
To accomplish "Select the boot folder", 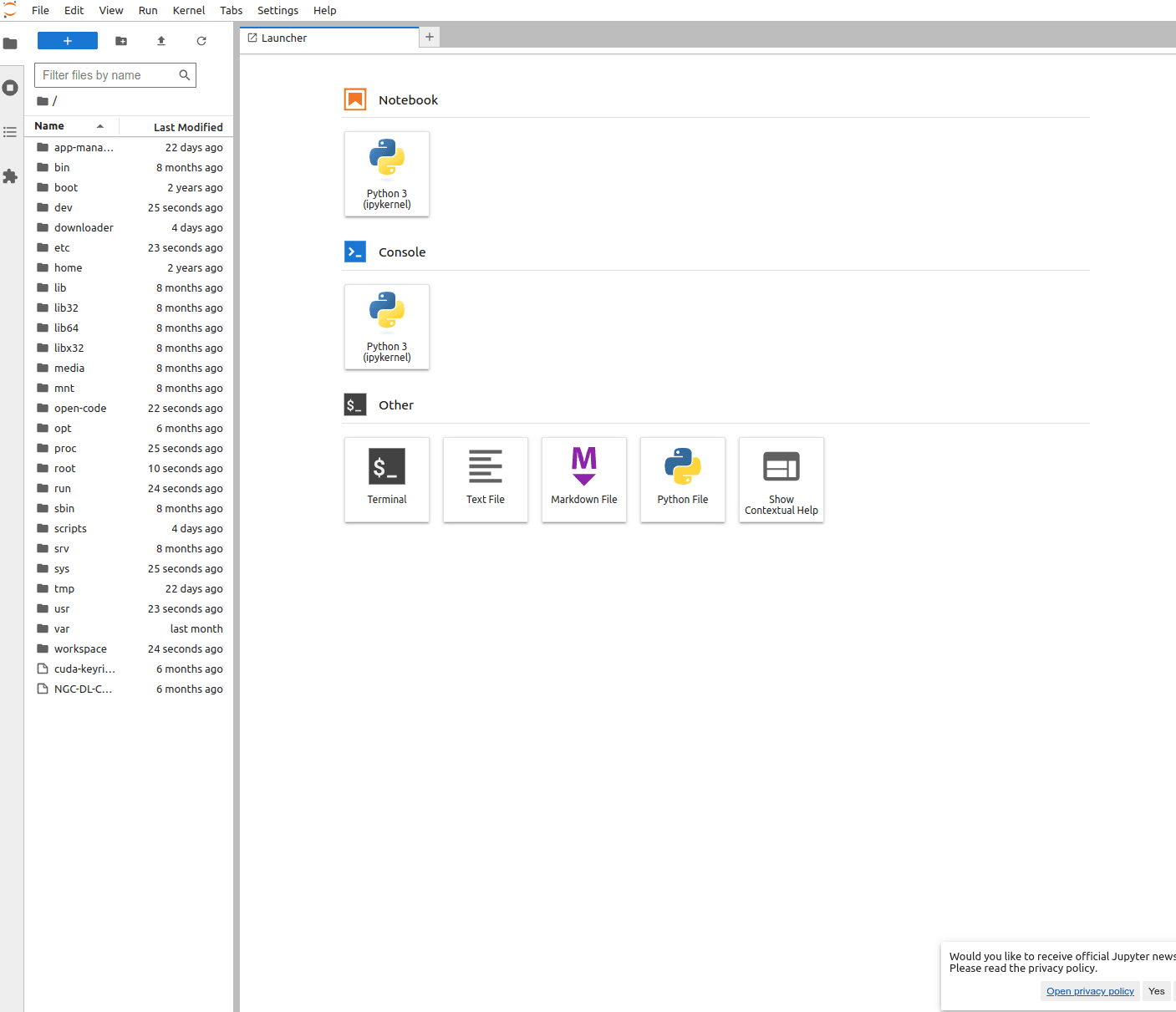I will point(130,187).
